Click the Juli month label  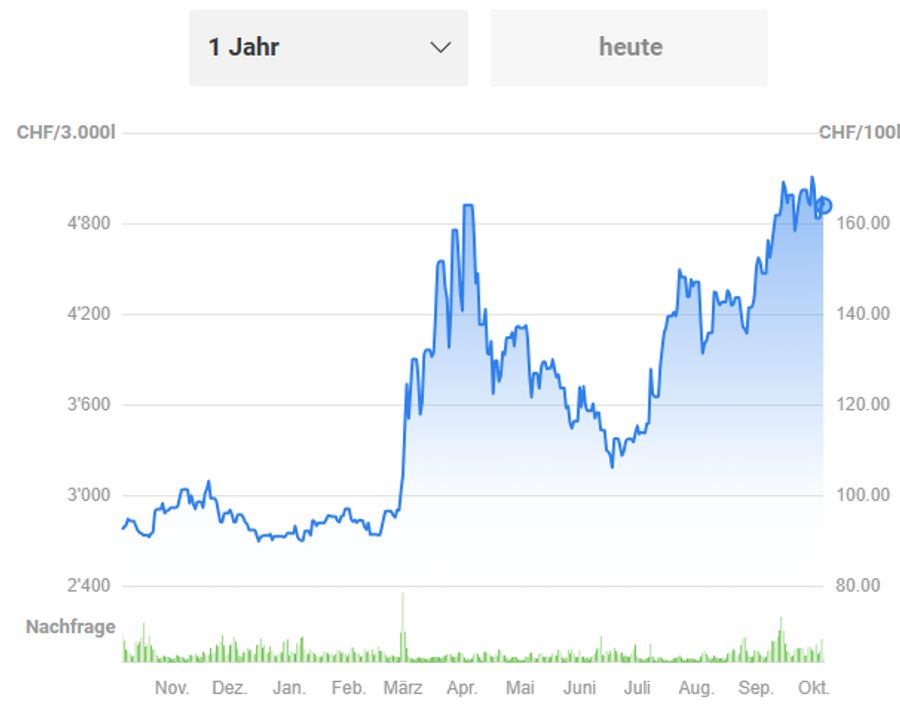(x=637, y=687)
